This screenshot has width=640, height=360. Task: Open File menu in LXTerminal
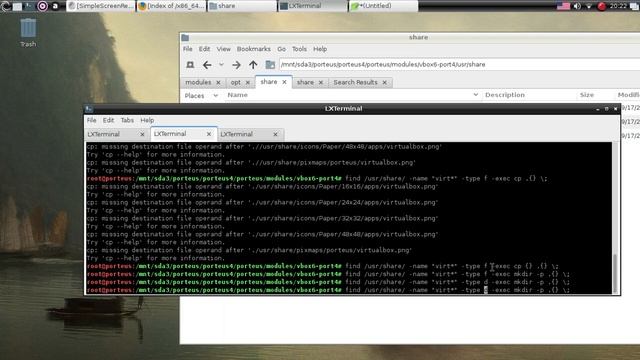coord(91,120)
